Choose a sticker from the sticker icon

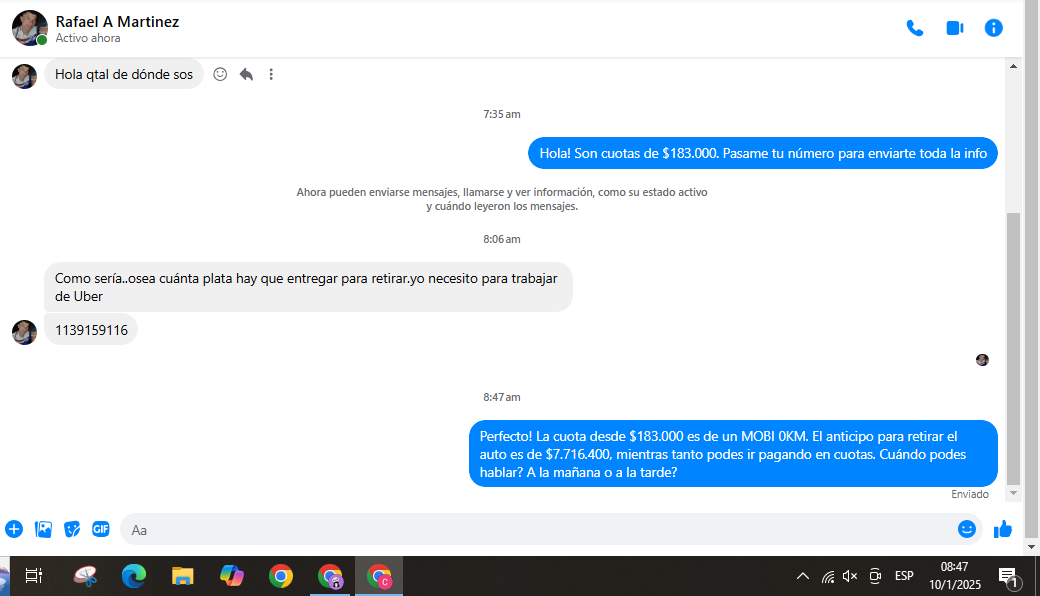coord(72,529)
